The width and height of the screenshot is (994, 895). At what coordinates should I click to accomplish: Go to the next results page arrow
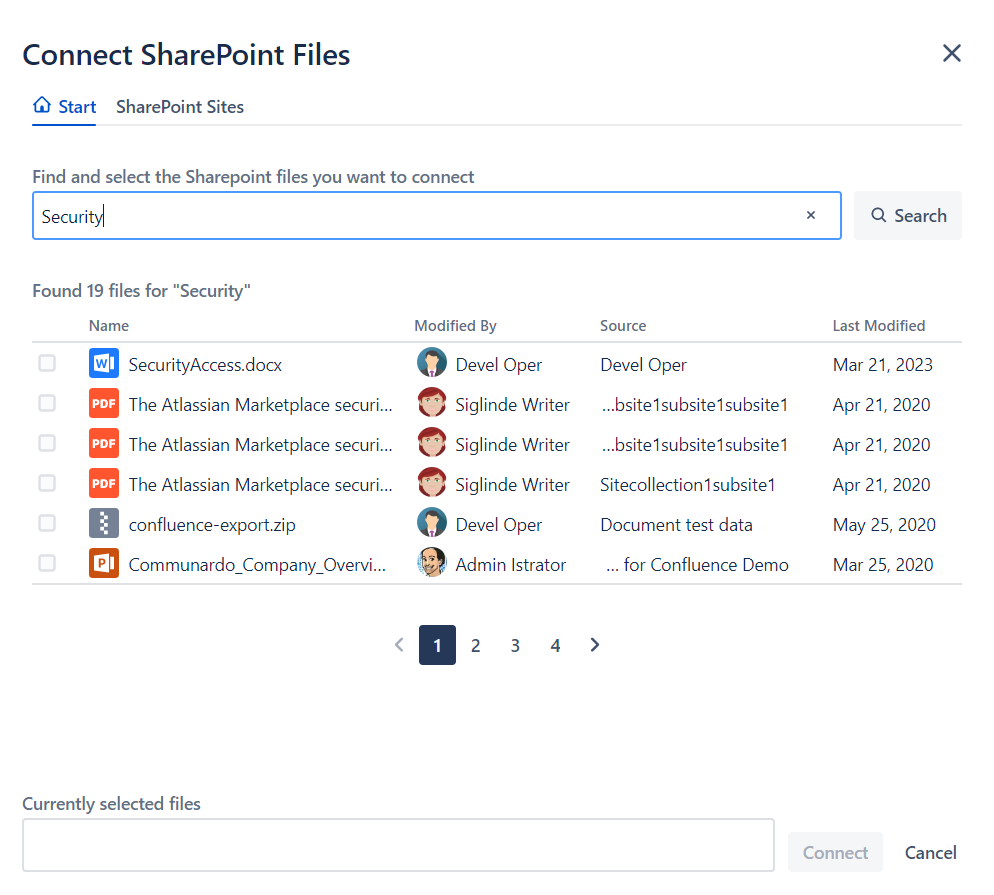[595, 645]
